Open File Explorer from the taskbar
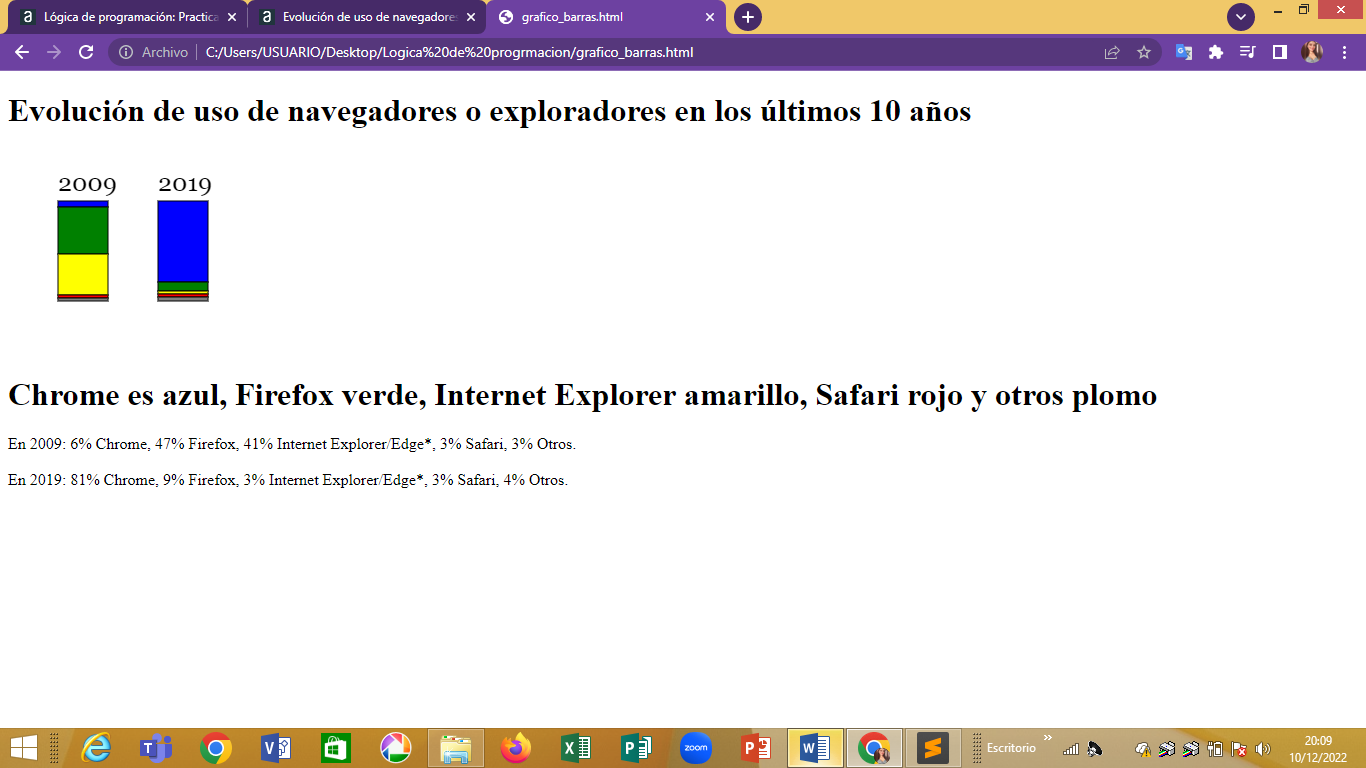The image size is (1366, 768). pos(456,748)
